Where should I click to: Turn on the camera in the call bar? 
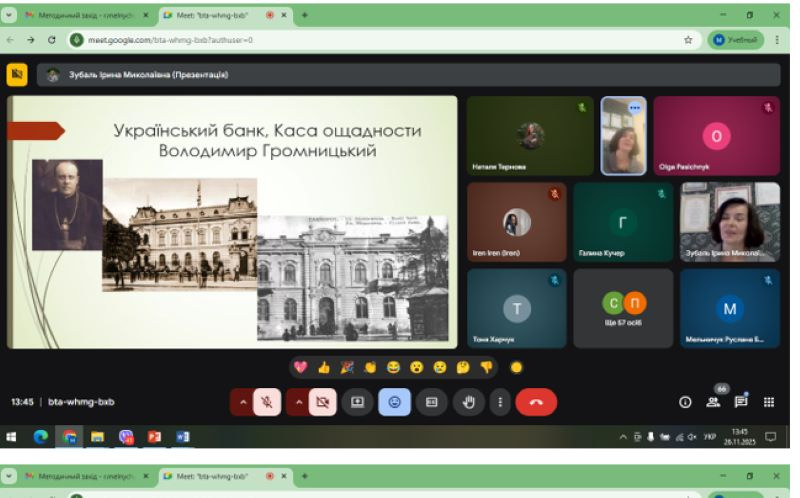(322, 402)
